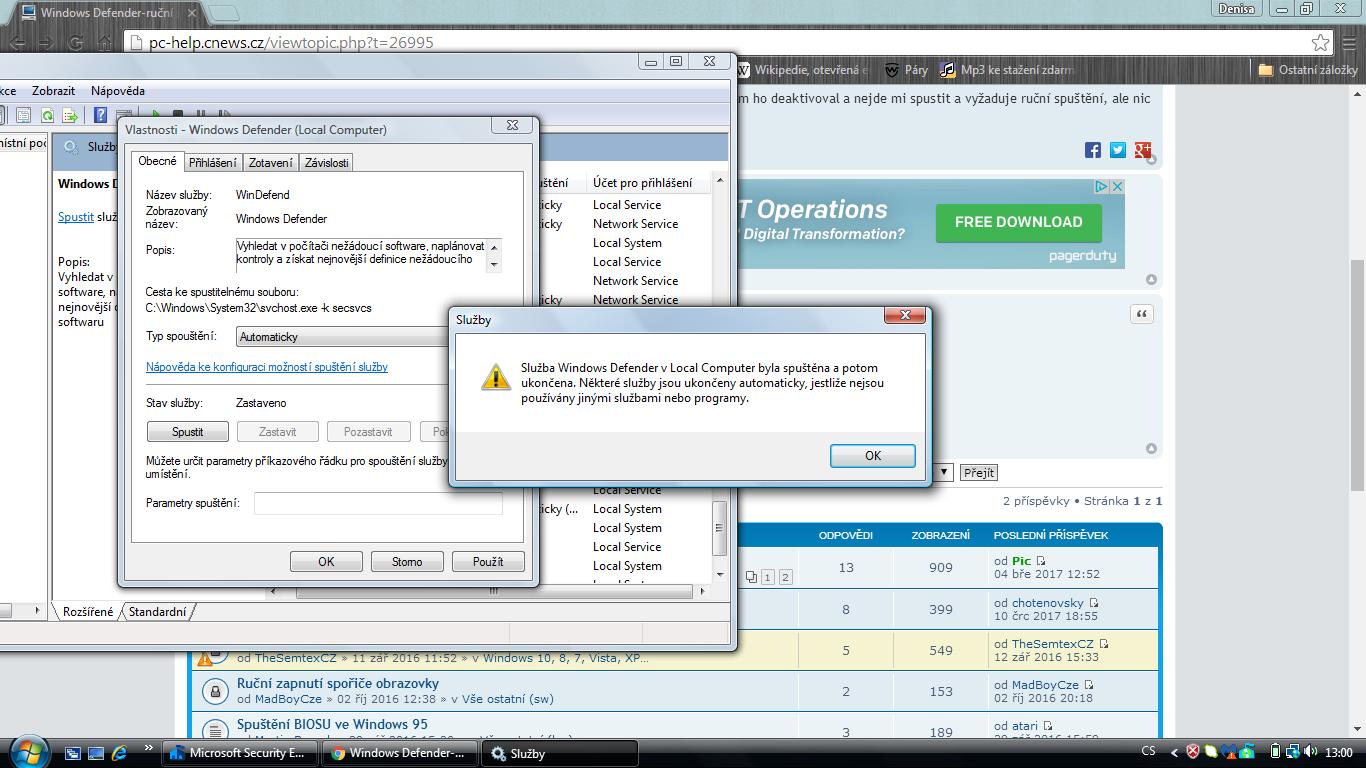
Task: Open the Páry bookmark
Action: pyautogui.click(x=906, y=70)
